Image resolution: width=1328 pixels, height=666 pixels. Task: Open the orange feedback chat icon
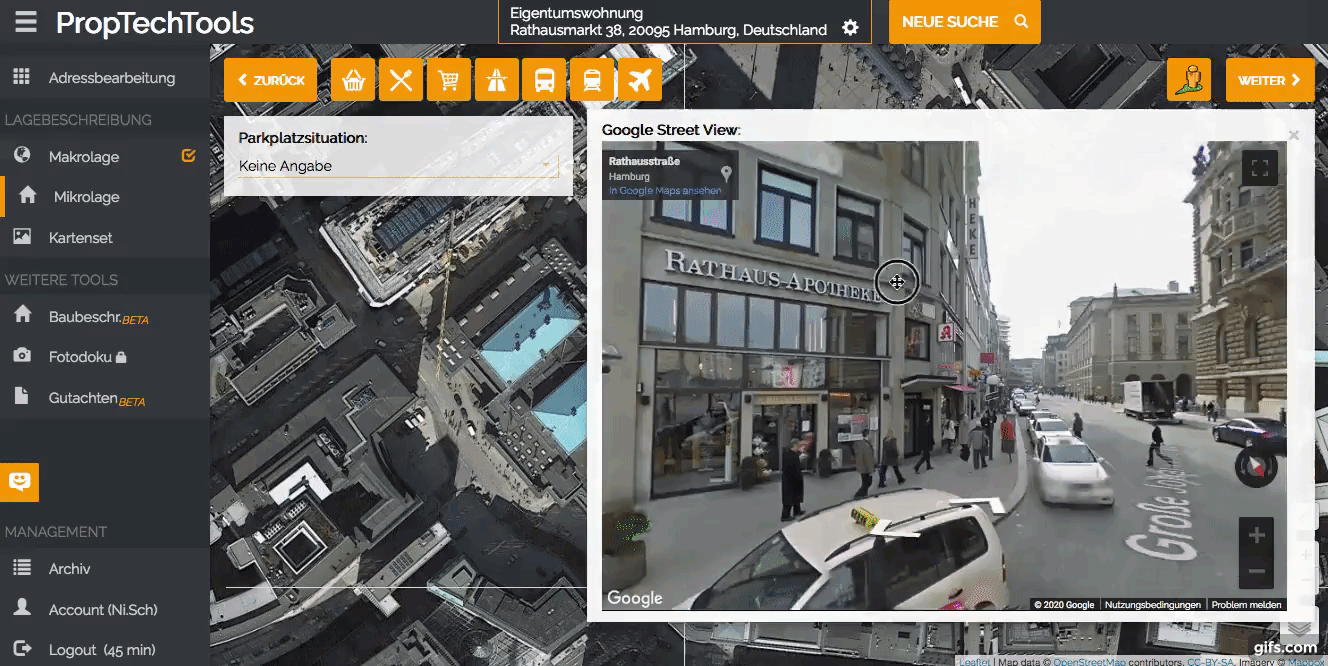[x=19, y=482]
